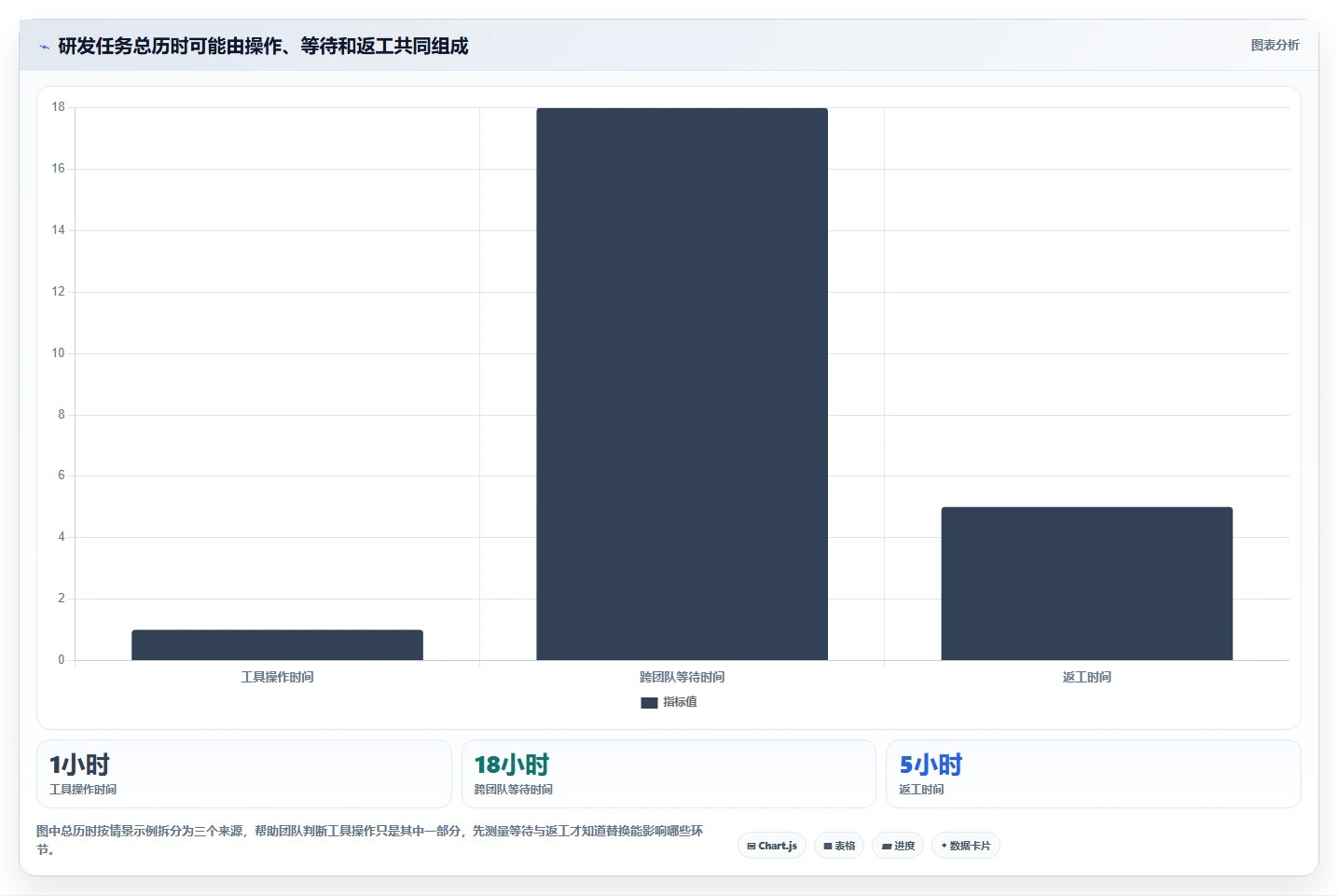The image size is (1338, 896).
Task: Click the 进度 chip icon
Action: point(887,847)
